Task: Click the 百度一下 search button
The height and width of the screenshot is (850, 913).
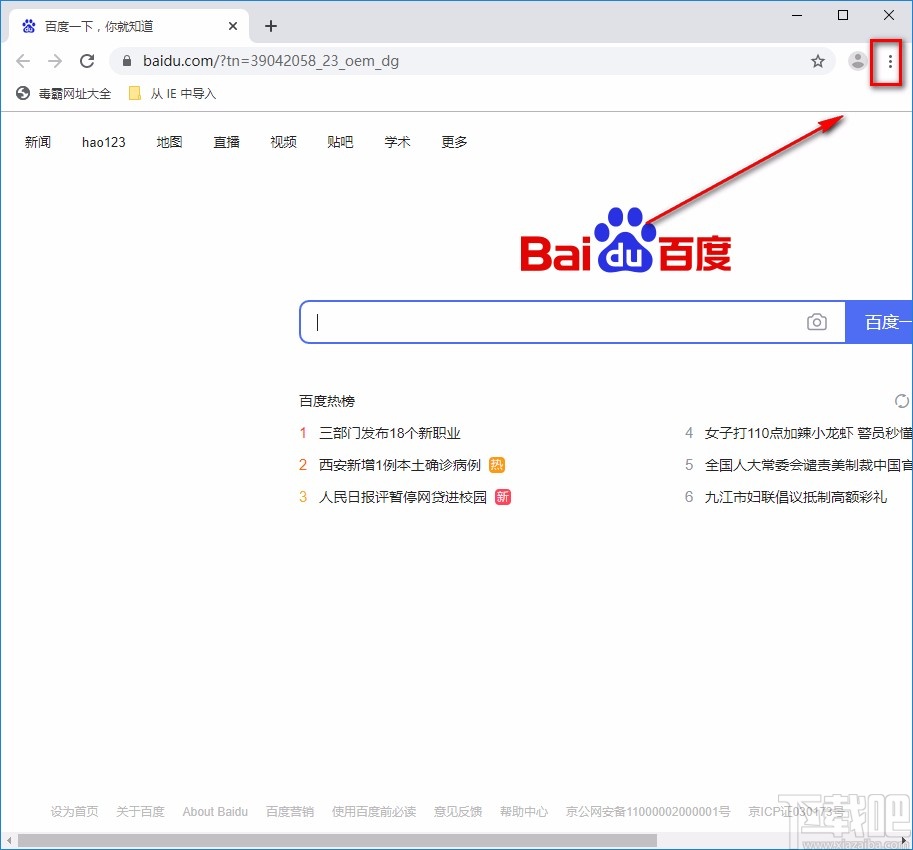Action: (x=879, y=322)
